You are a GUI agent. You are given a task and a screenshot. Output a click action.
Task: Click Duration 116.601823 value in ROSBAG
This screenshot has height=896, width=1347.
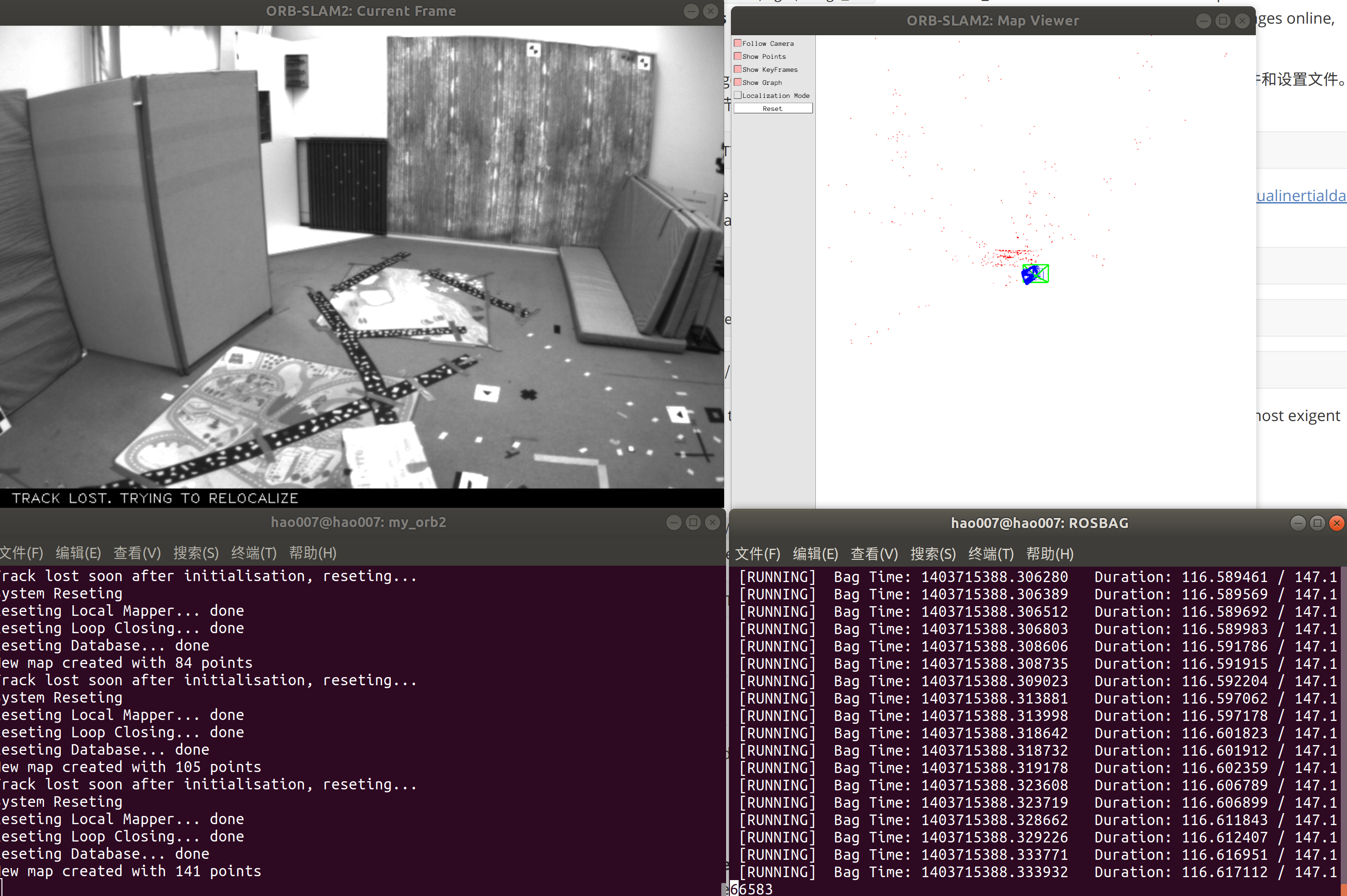coord(1224,733)
